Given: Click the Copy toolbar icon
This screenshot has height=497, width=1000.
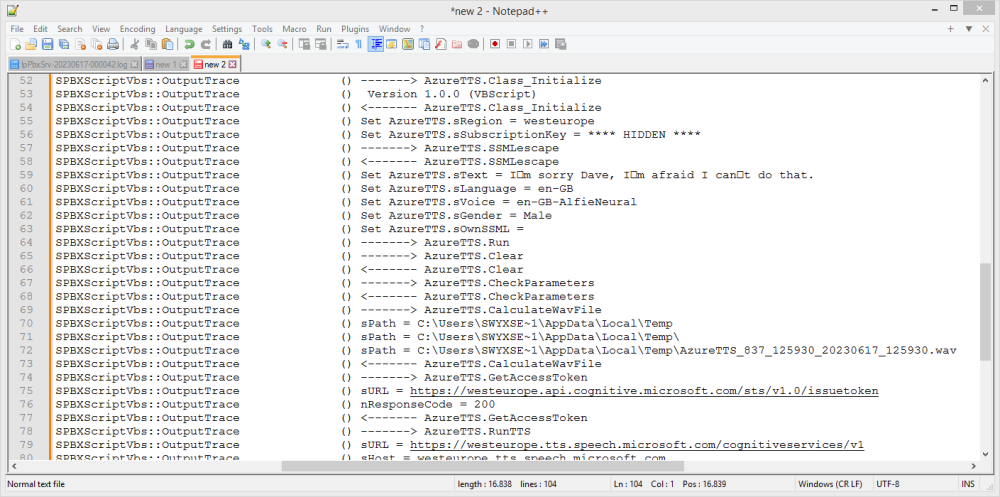Looking at the screenshot, I should pos(151,44).
